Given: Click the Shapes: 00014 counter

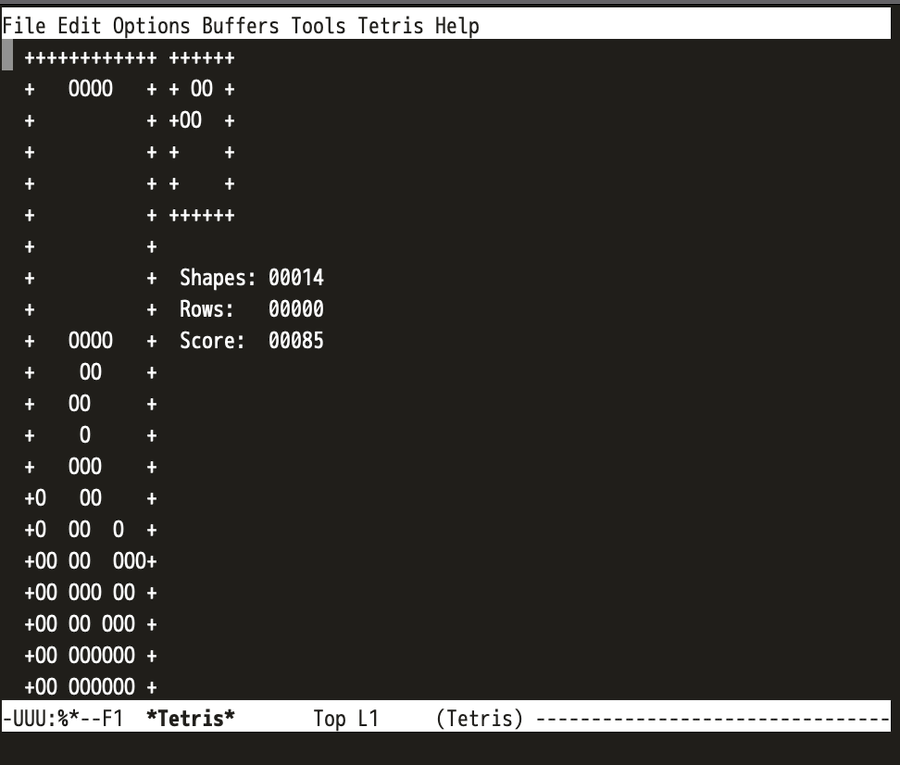Looking at the screenshot, I should pyautogui.click(x=252, y=278).
